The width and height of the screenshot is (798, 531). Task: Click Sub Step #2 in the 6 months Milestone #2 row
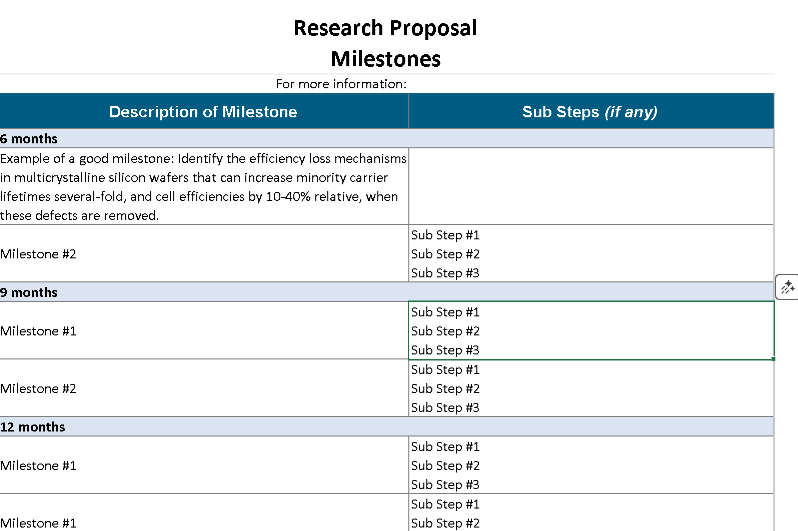tap(445, 254)
